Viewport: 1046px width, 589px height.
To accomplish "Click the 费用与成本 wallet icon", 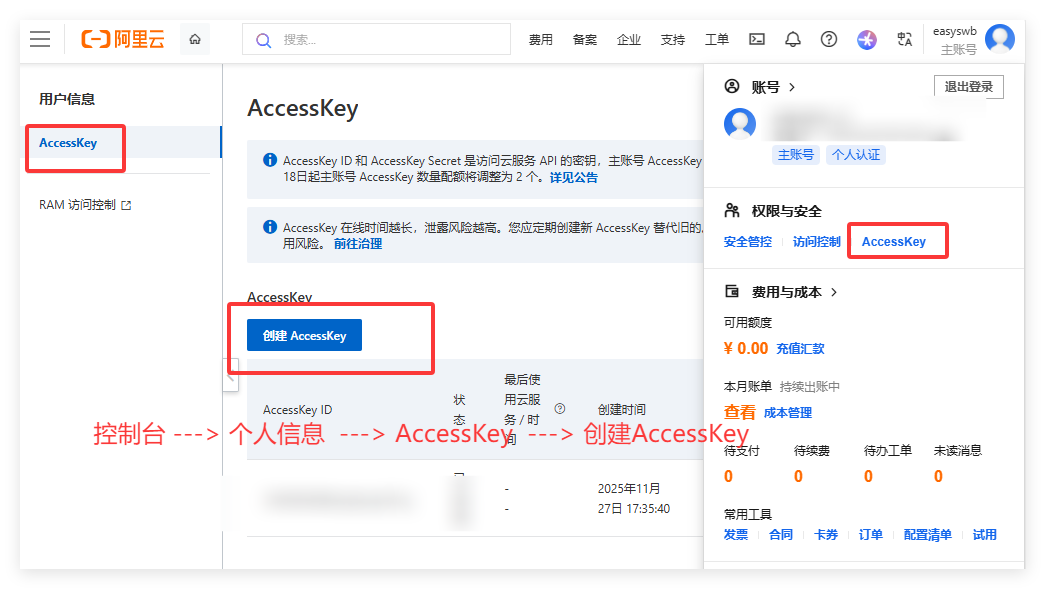I will tap(732, 291).
